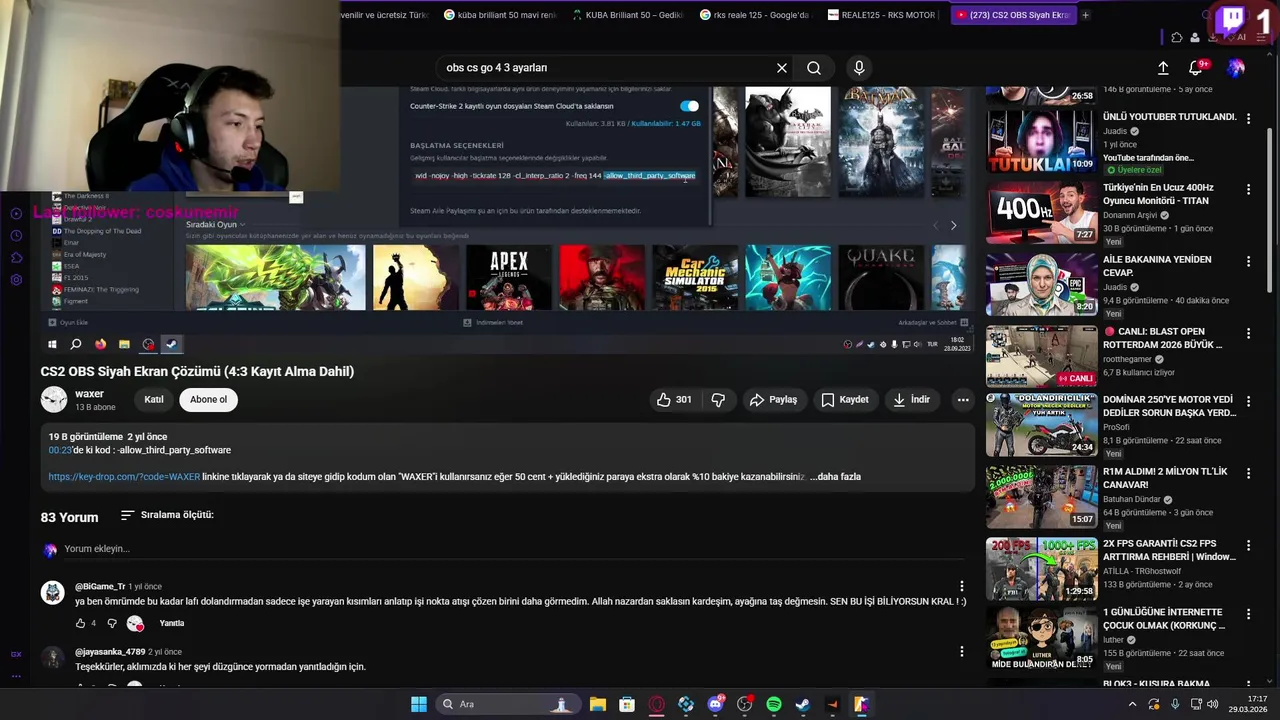Screen dimensions: 1280x720
Task: Open the Windows Start menu
Action: pyautogui.click(x=419, y=704)
